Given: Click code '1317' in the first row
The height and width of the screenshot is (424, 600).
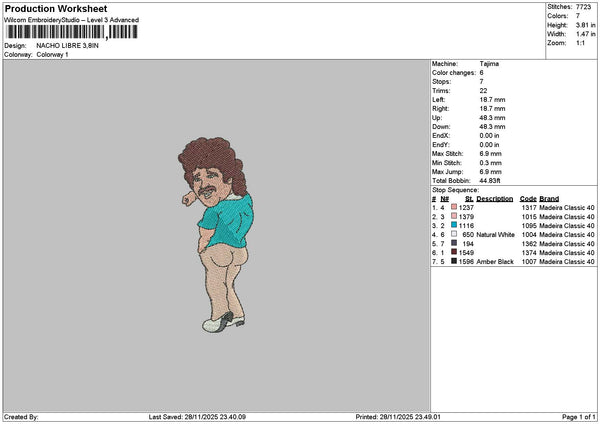Looking at the screenshot, I should point(529,208).
